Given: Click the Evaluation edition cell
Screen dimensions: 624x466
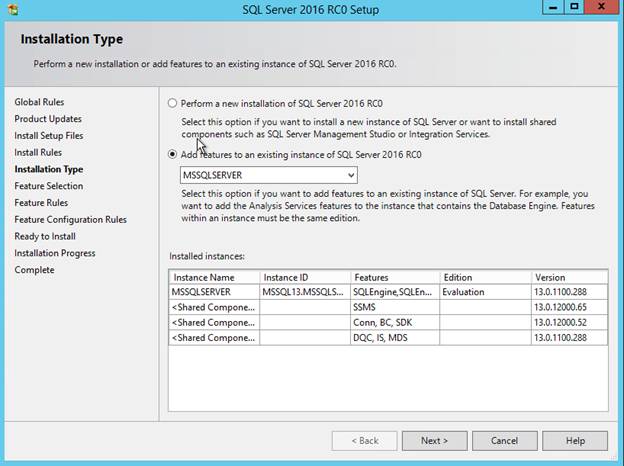Looking at the screenshot, I should point(485,292).
